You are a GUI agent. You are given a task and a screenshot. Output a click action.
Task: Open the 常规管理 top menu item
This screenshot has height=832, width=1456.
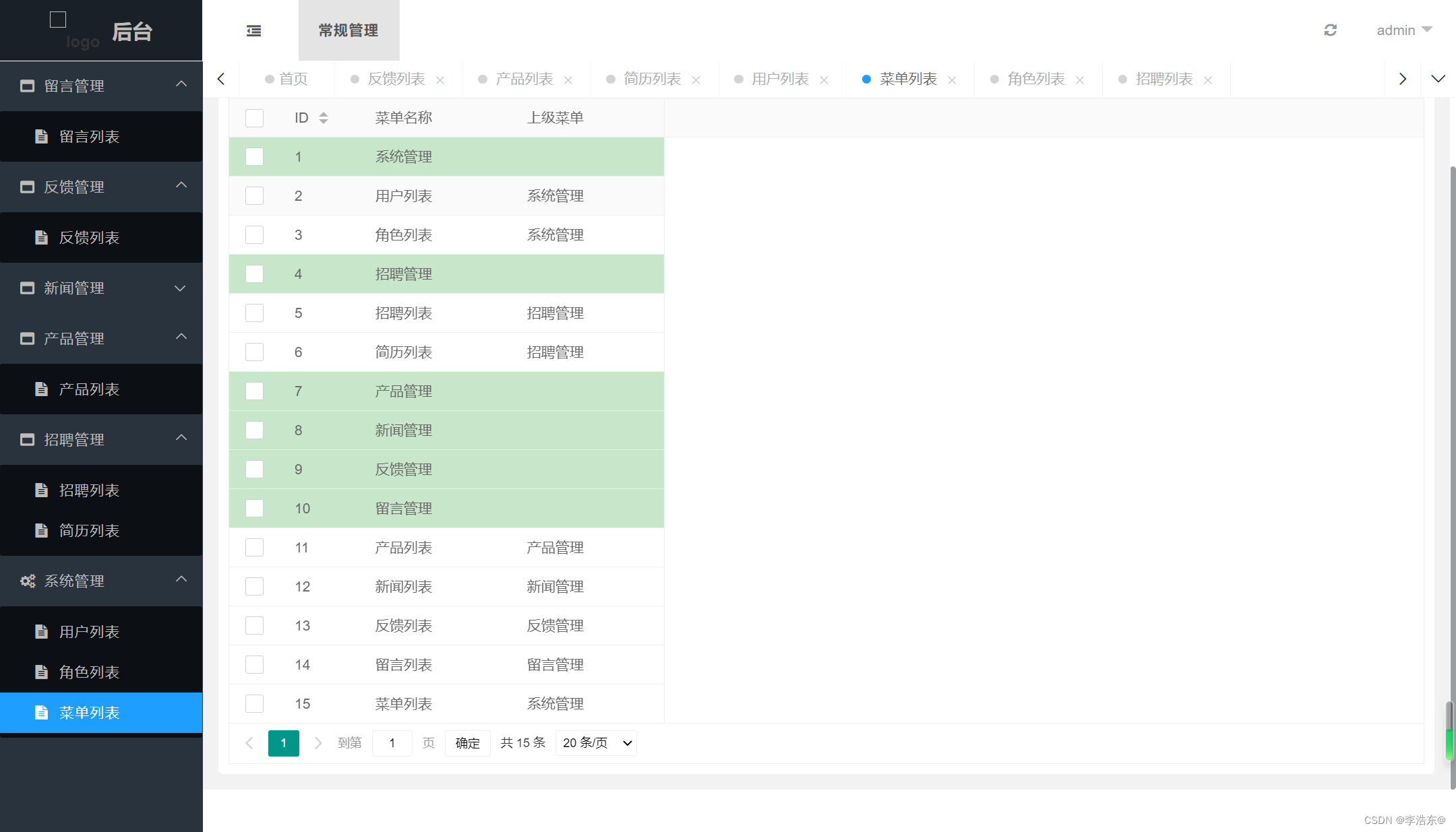click(x=348, y=30)
